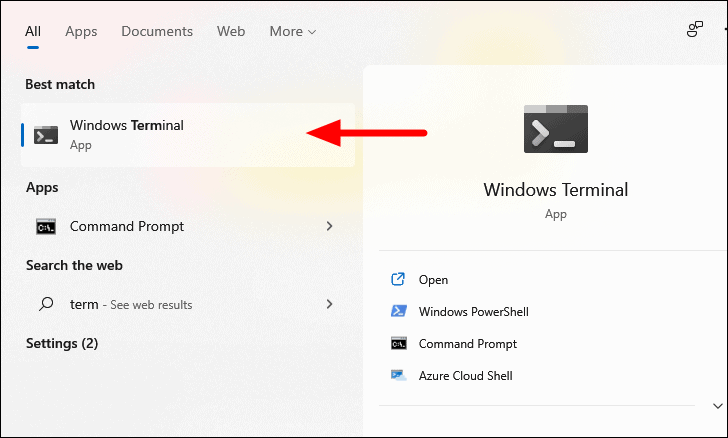Click the feedback people icon at top right
The image size is (728, 438).
click(695, 30)
